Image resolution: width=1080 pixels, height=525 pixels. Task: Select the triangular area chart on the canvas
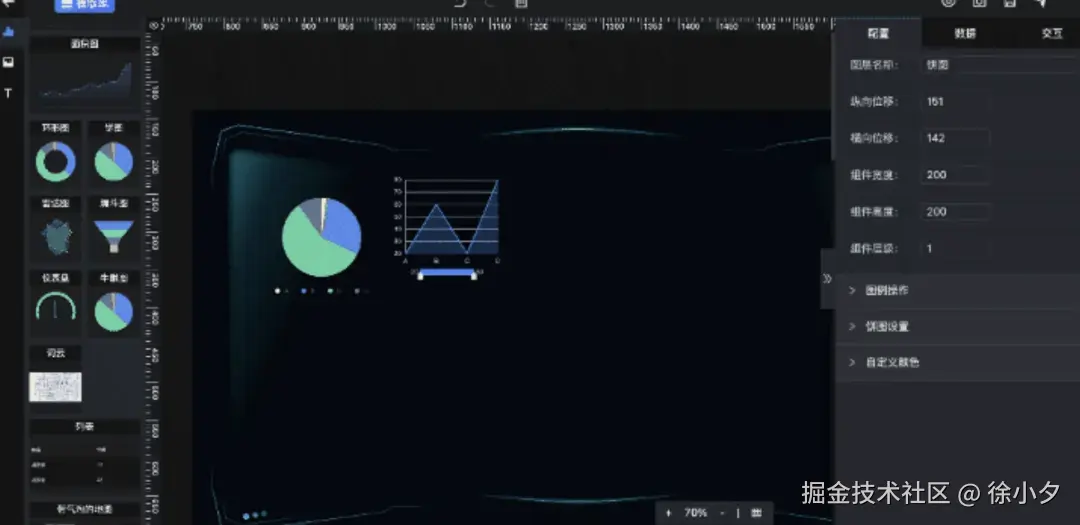tap(451, 219)
